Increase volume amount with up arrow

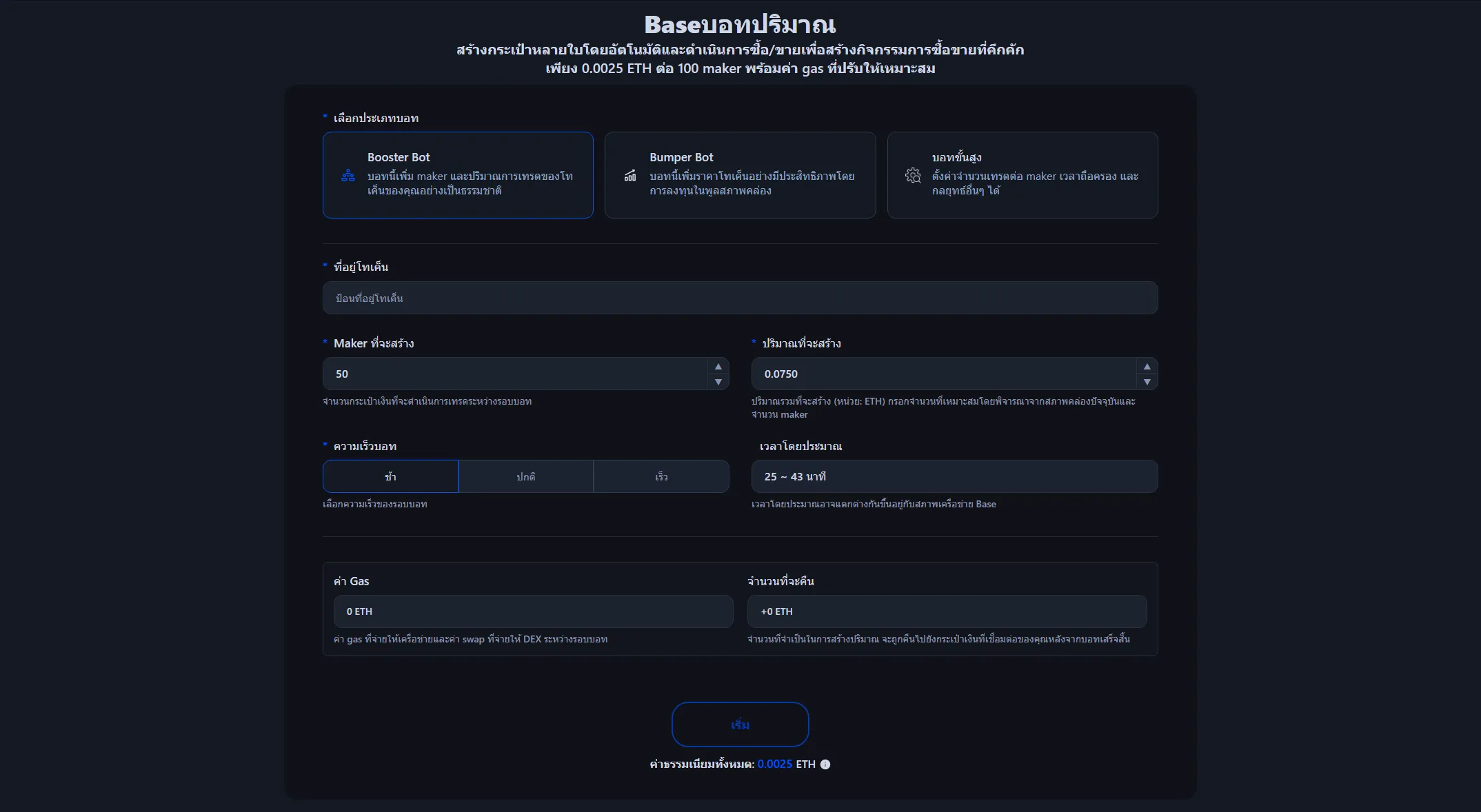click(x=1147, y=366)
